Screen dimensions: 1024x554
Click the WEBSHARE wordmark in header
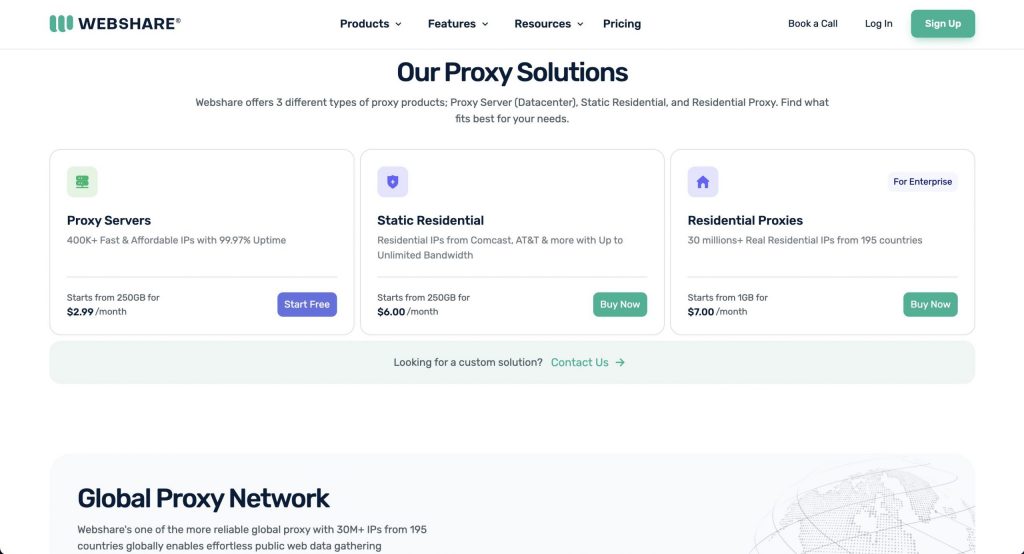click(129, 24)
